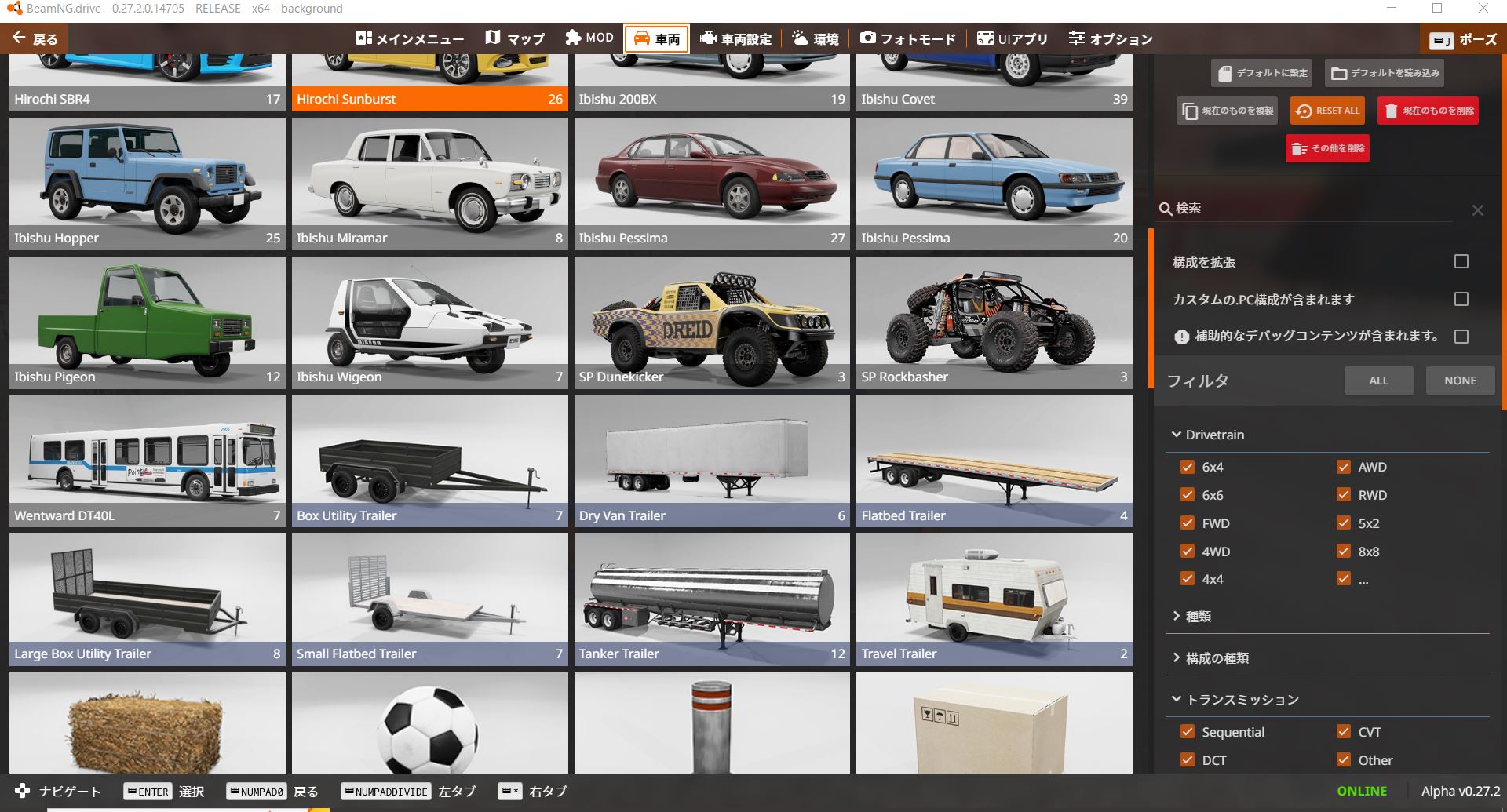Open the 車両設定 vehicle config icon tab
This screenshot has width=1507, height=812.
click(x=708, y=38)
